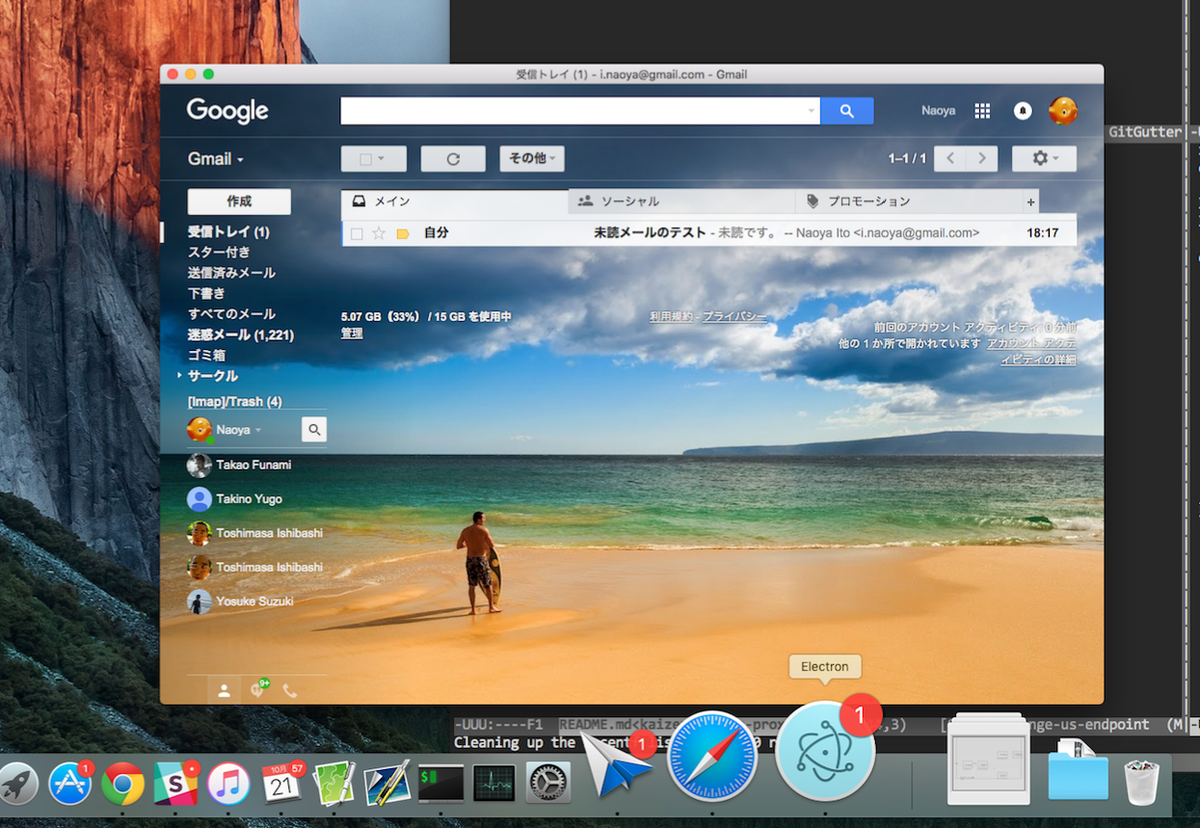Switch to the メイン tab

455,201
